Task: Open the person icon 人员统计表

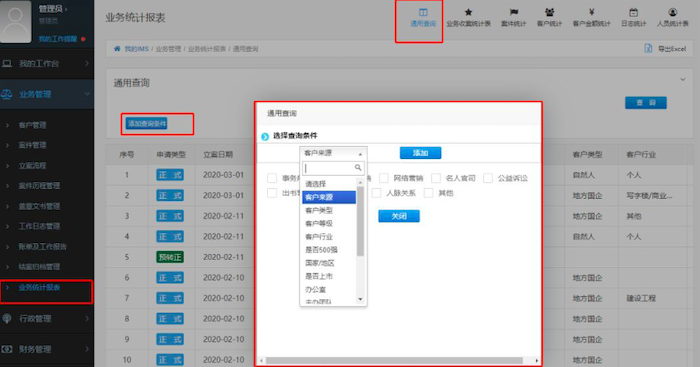Action: (673, 12)
